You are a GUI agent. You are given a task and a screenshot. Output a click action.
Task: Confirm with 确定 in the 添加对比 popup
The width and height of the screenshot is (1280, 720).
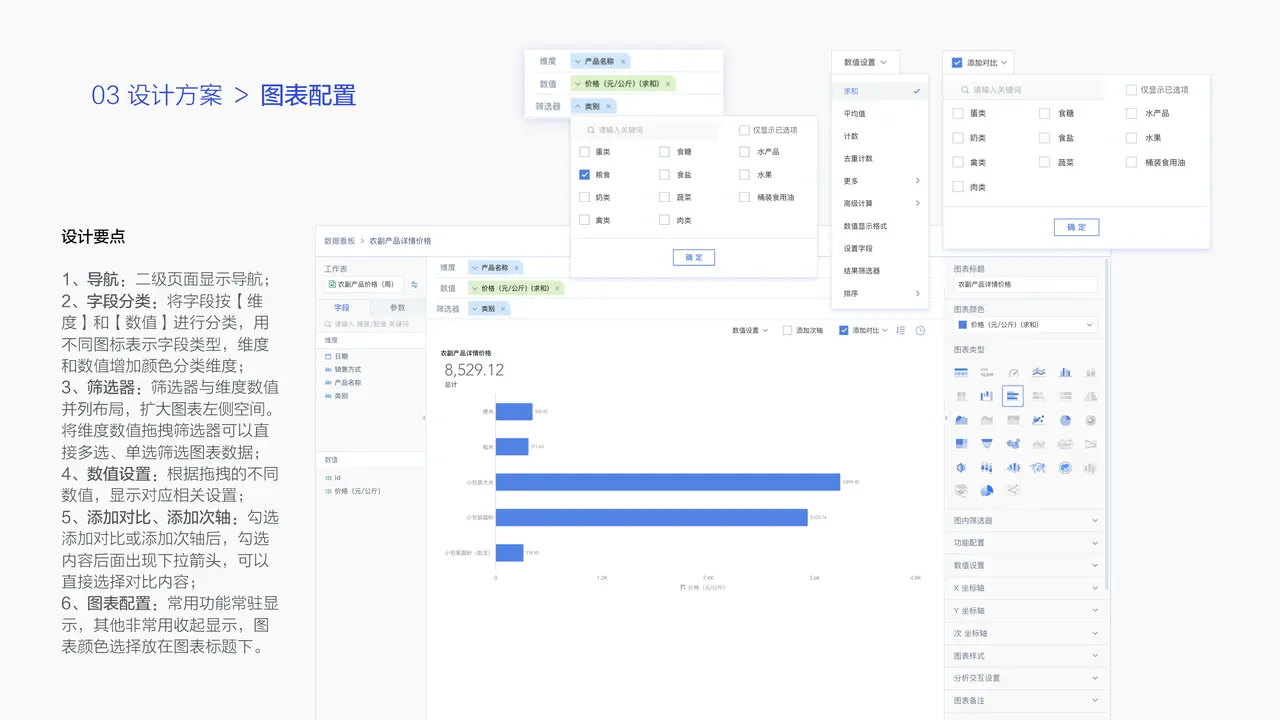[x=1076, y=228]
